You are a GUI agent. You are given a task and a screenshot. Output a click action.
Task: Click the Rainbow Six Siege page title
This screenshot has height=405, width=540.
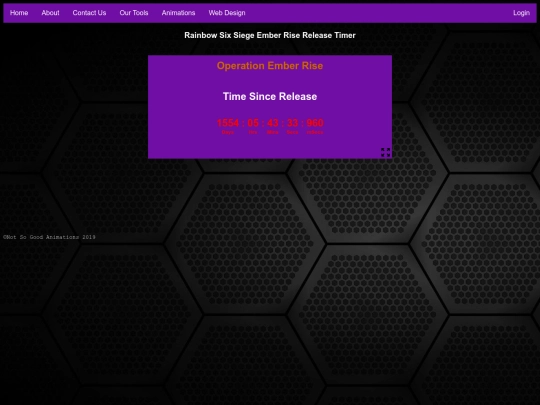(x=270, y=35)
